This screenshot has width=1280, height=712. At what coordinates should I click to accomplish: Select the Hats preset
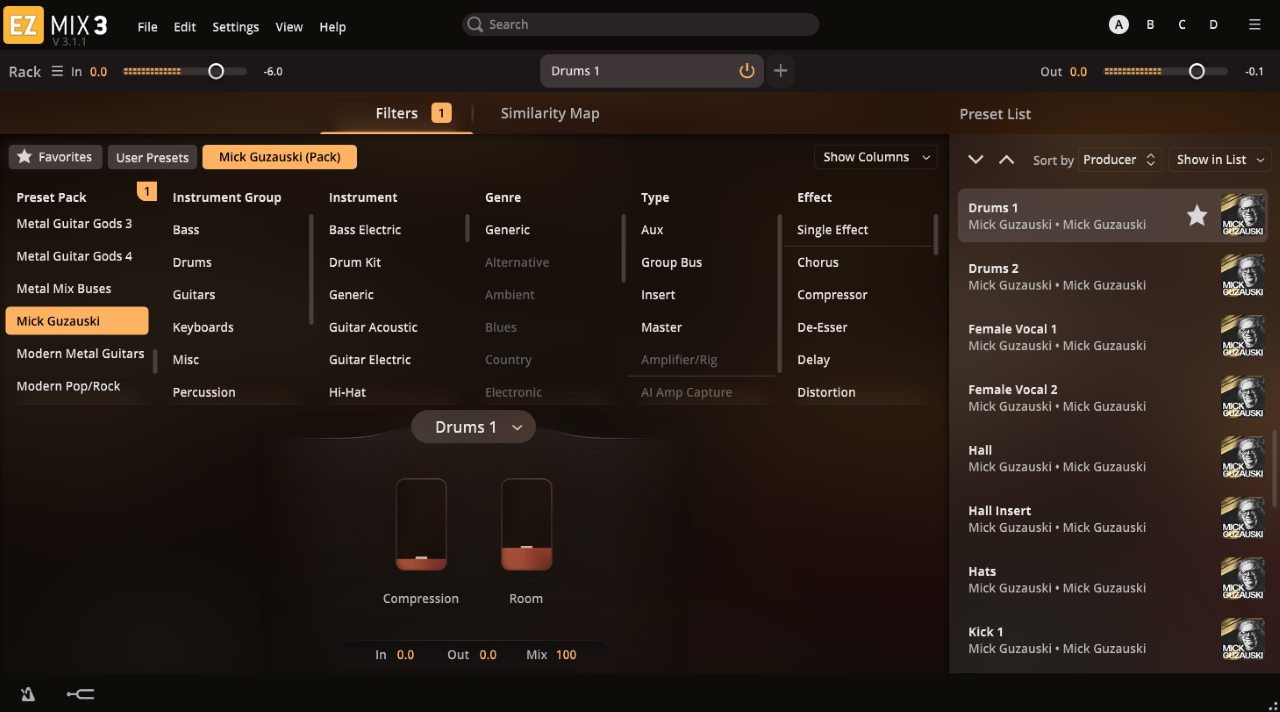[1113, 579]
